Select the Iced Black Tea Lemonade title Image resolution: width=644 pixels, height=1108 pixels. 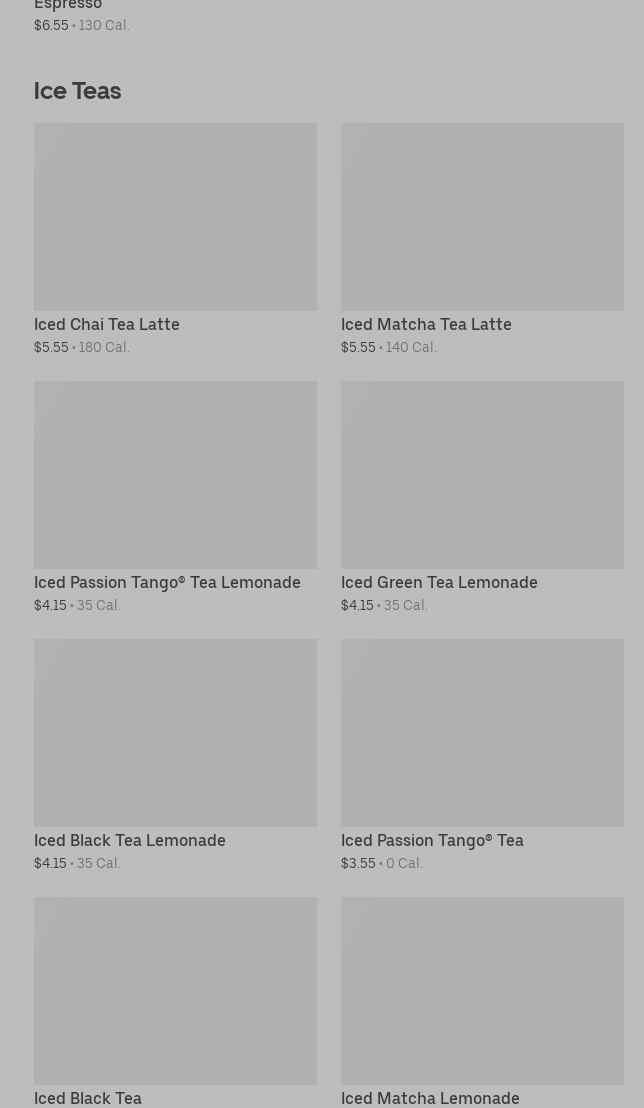130,840
